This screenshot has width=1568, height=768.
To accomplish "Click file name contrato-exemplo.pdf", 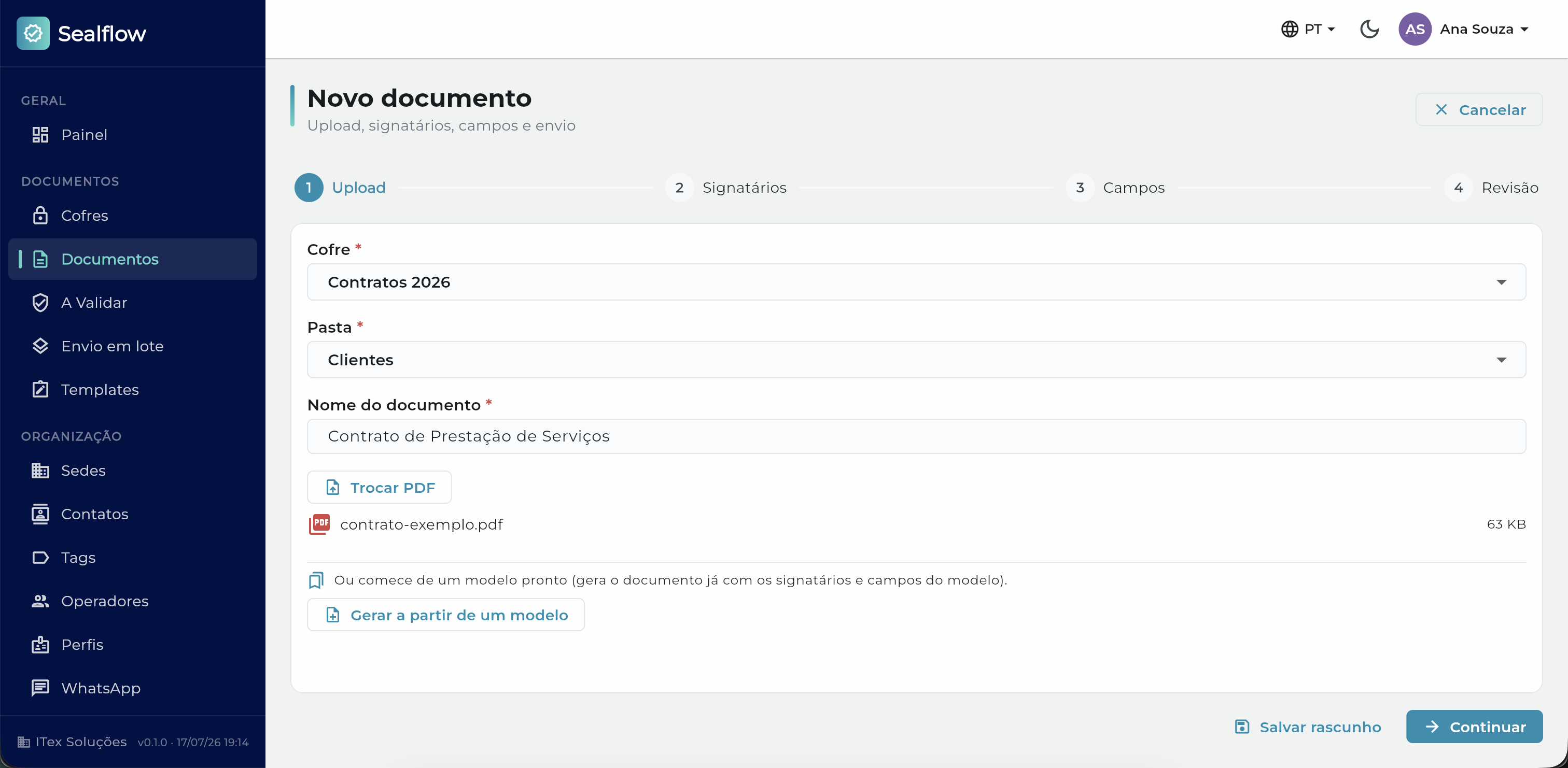I will pos(421,524).
